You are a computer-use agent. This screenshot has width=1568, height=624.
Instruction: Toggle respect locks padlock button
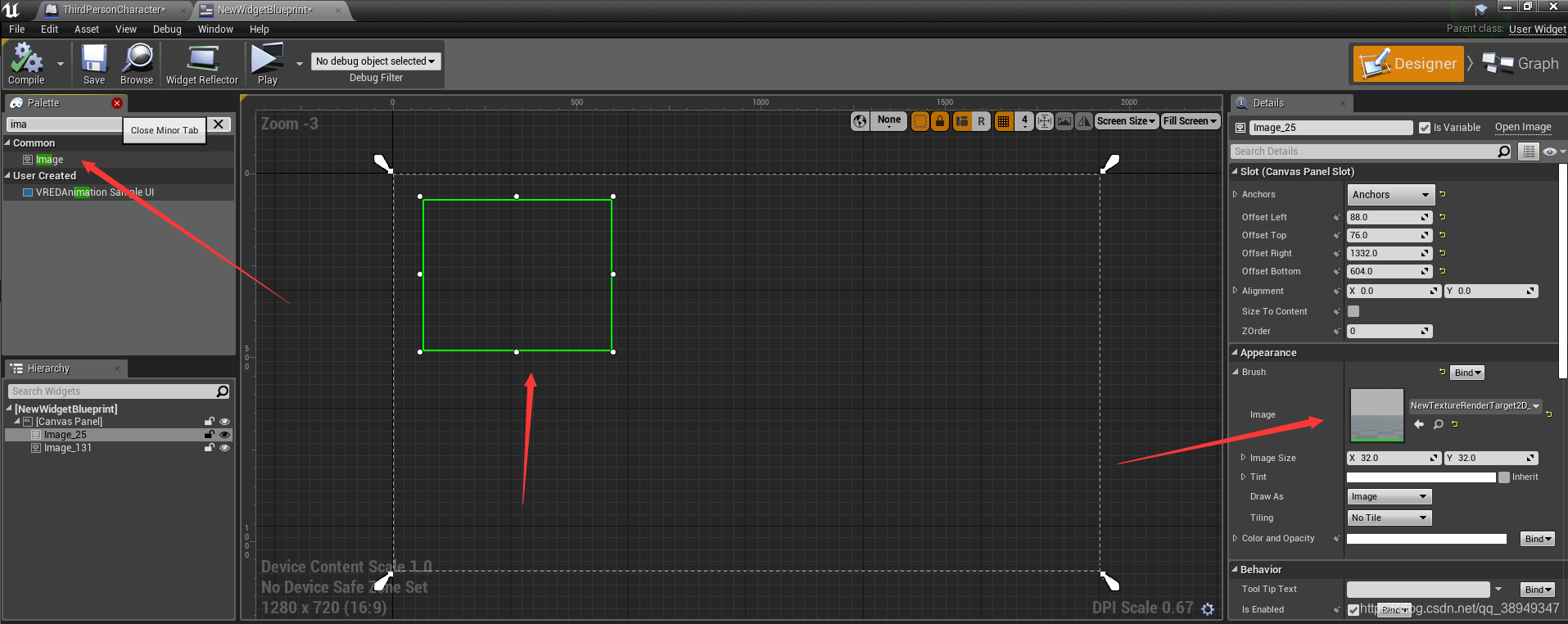[x=940, y=121]
